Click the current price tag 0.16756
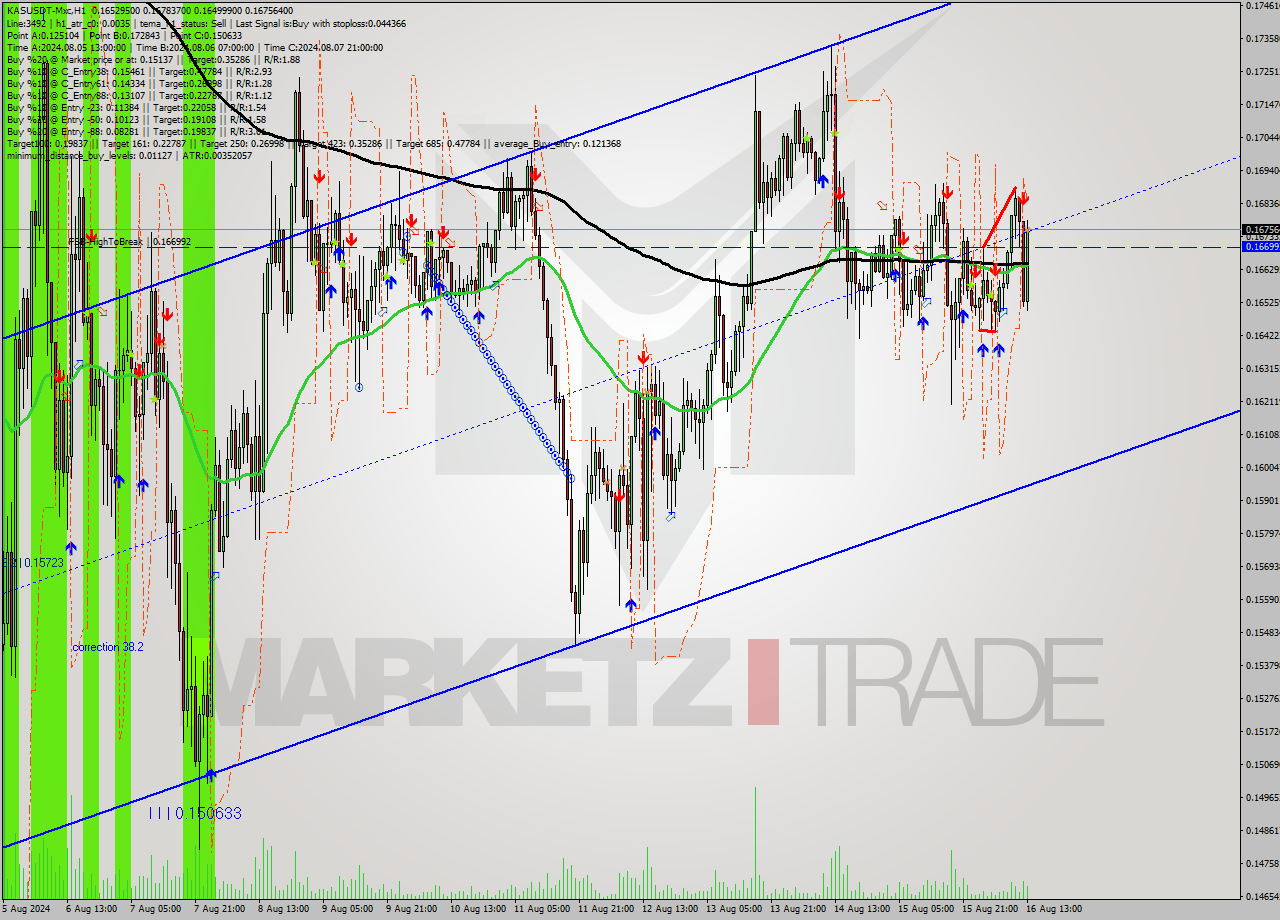The width and height of the screenshot is (1280, 920). pyautogui.click(x=1260, y=229)
